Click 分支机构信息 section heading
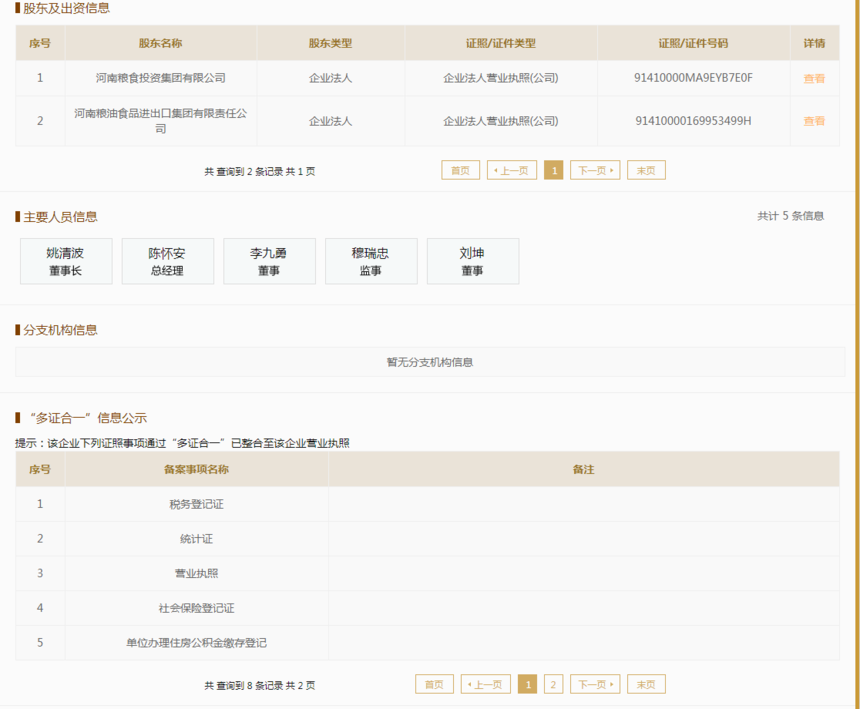The height and width of the screenshot is (709, 860). (60, 330)
